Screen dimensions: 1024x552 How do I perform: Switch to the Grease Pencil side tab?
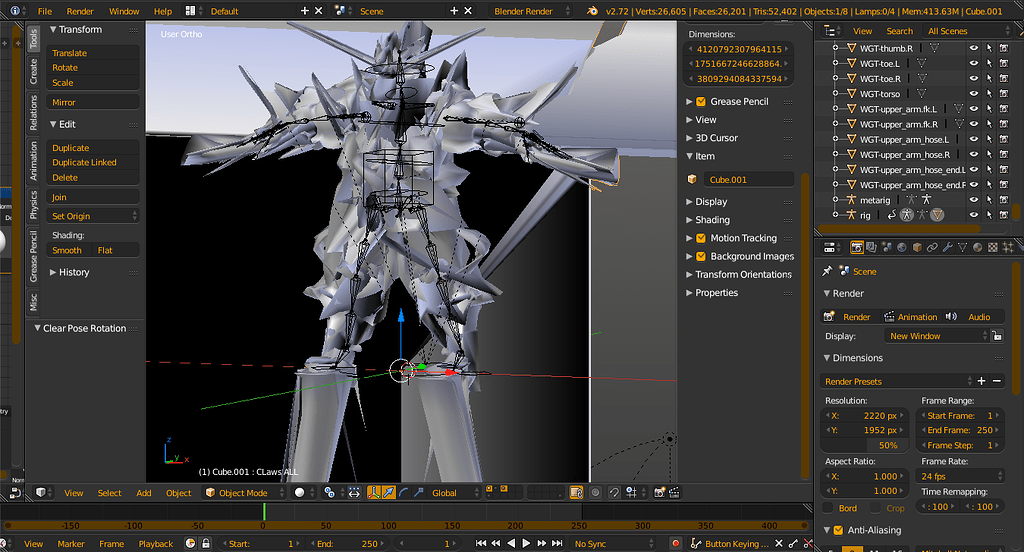[x=33, y=257]
